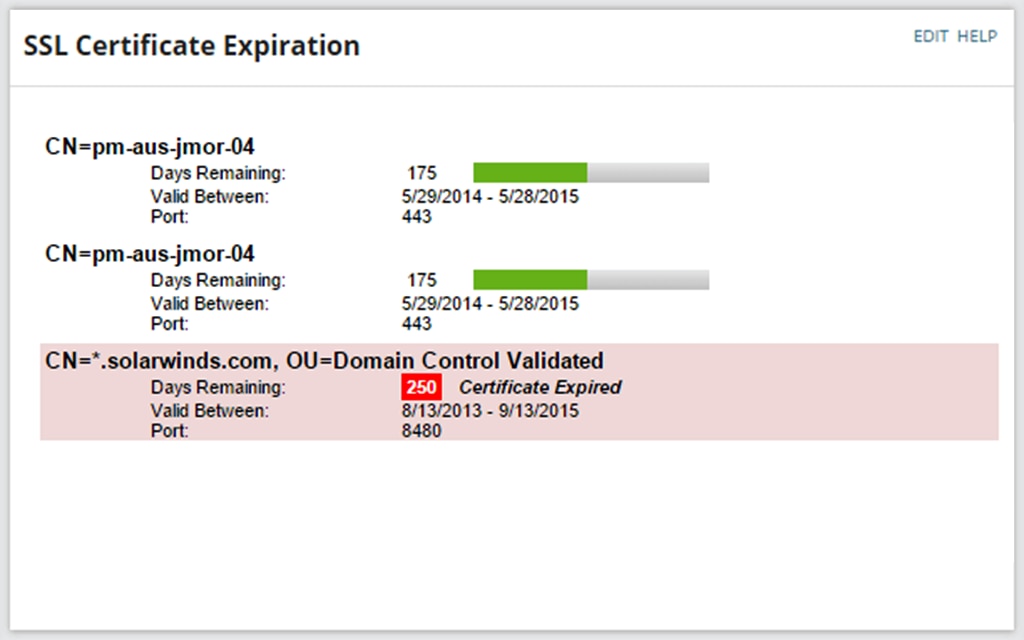Select the second CN=pm-aus-jmor-04 certificate entry
Screen dimensions: 1024x640
150,253
